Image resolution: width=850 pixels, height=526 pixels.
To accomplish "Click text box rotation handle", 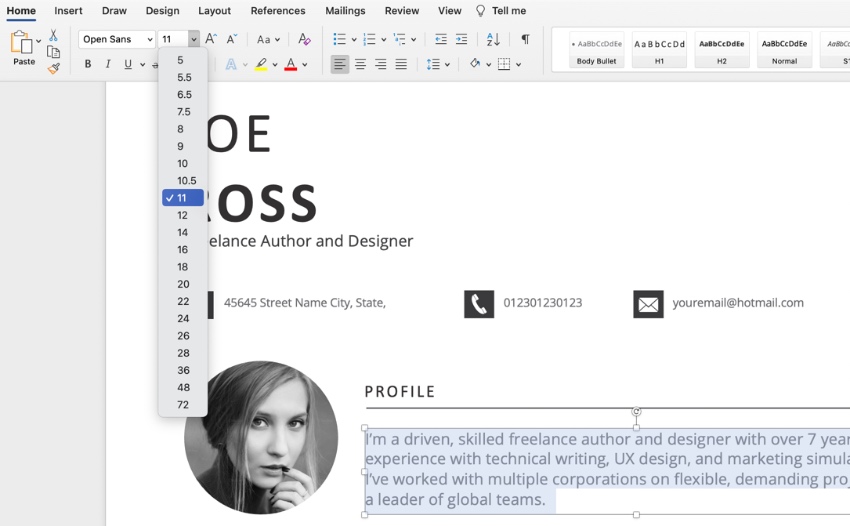I will point(636,412).
